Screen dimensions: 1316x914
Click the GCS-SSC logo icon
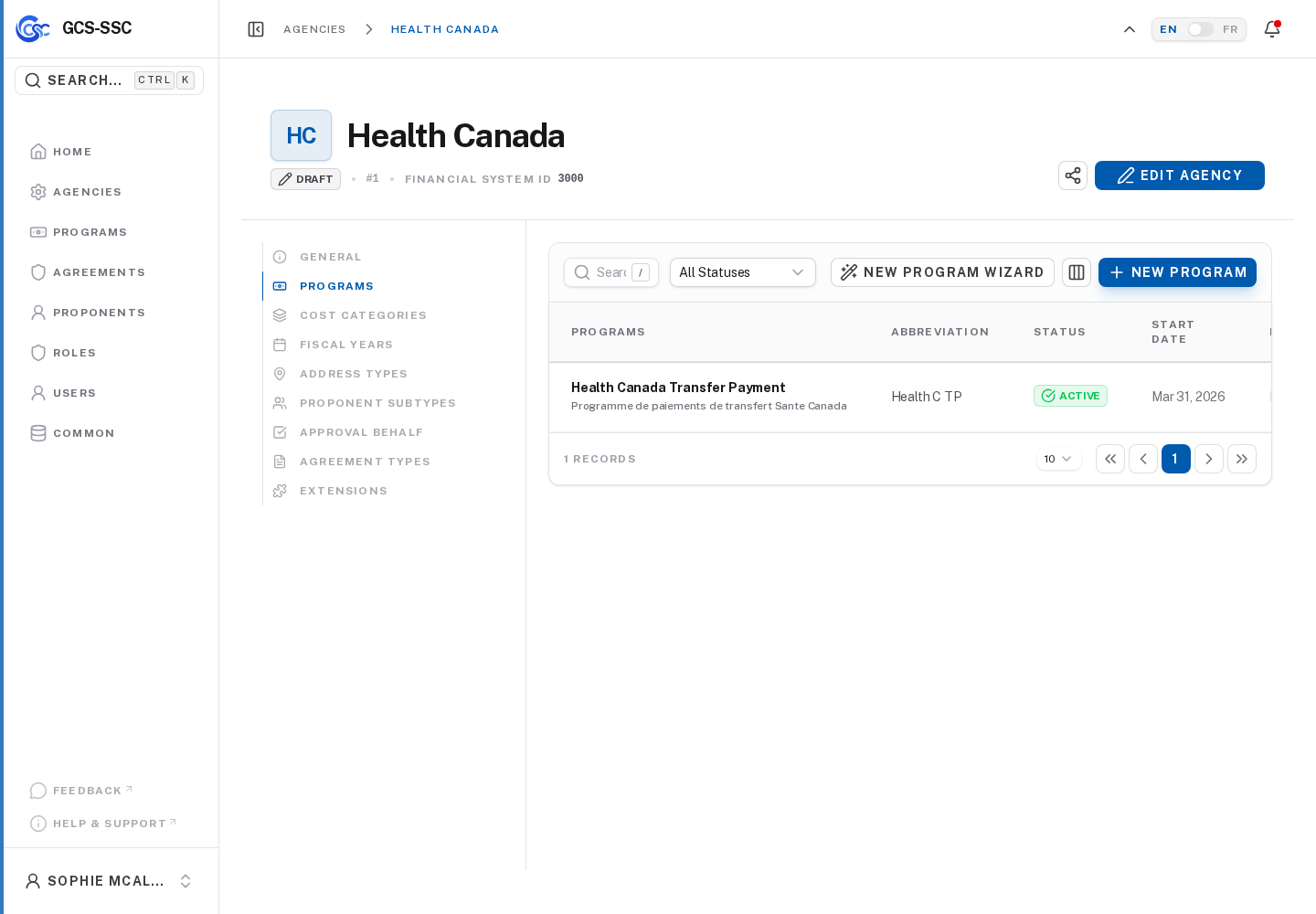point(33,29)
